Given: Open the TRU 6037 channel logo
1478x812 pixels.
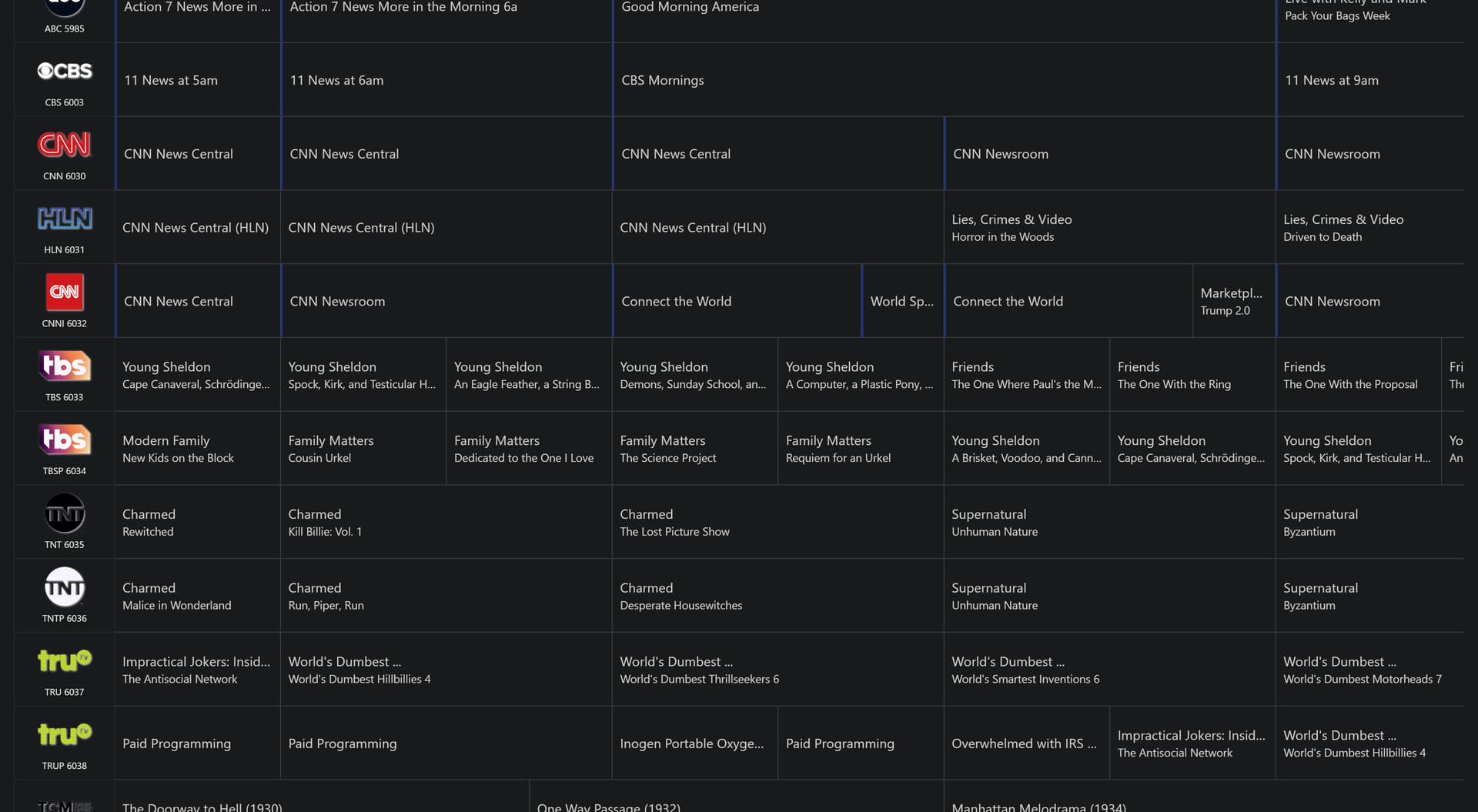Looking at the screenshot, I should 65,660.
